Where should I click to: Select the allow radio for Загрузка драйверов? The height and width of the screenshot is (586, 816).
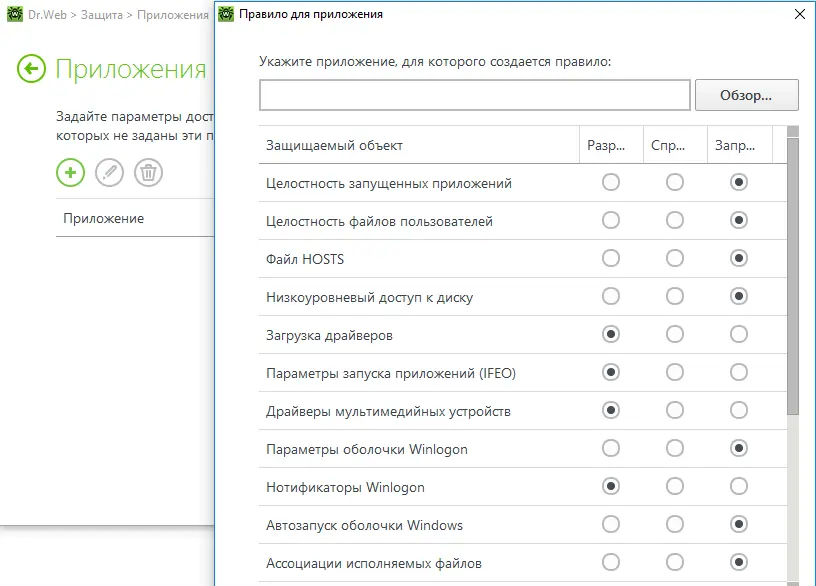(611, 334)
